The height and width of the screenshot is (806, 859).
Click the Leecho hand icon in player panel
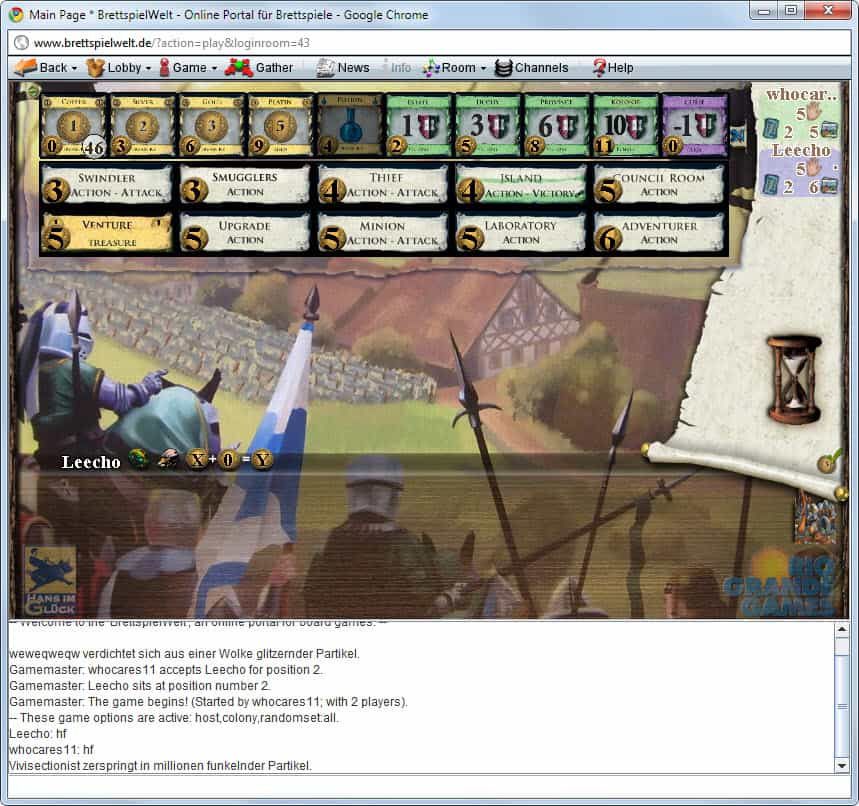(815, 168)
